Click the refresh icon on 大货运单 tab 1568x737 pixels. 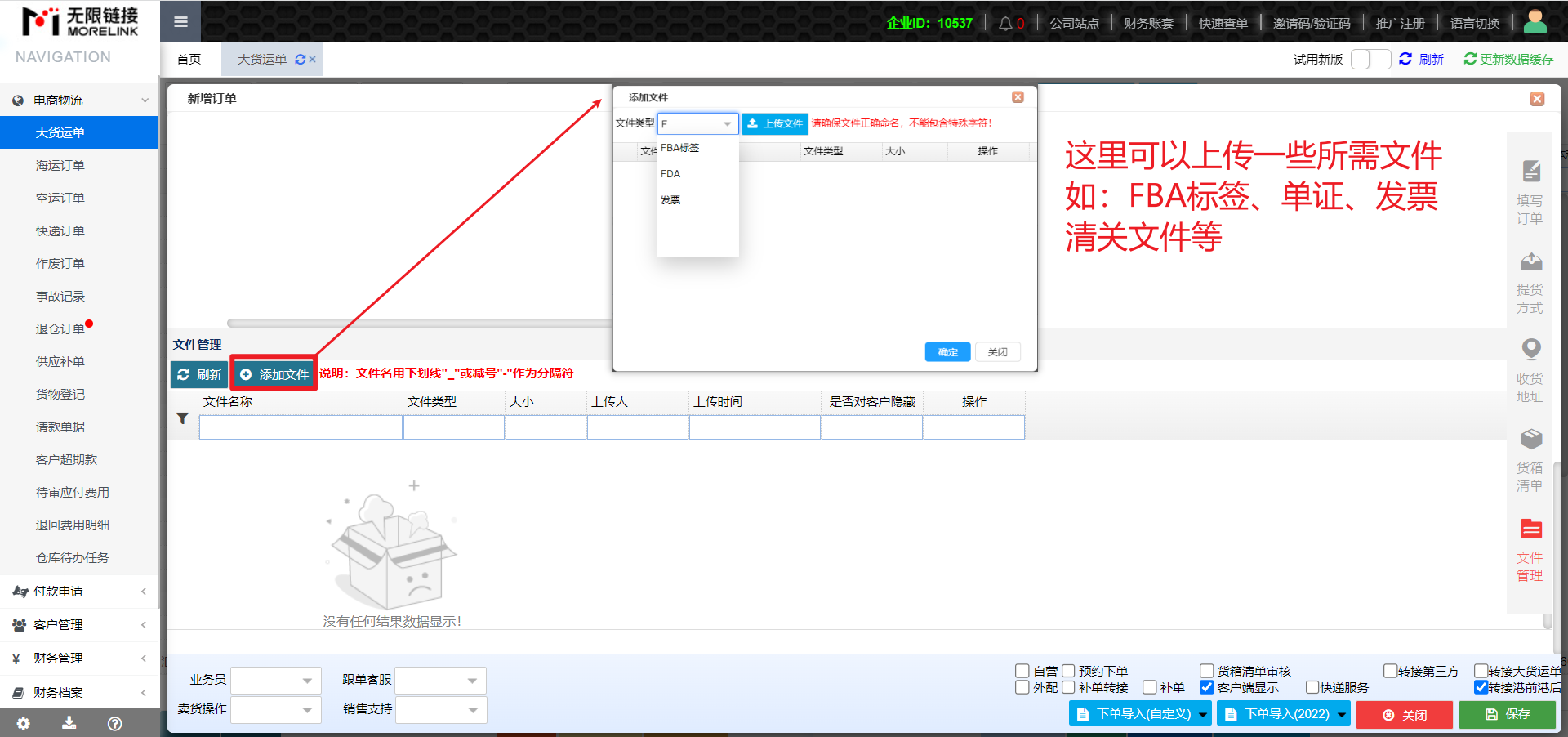click(300, 60)
